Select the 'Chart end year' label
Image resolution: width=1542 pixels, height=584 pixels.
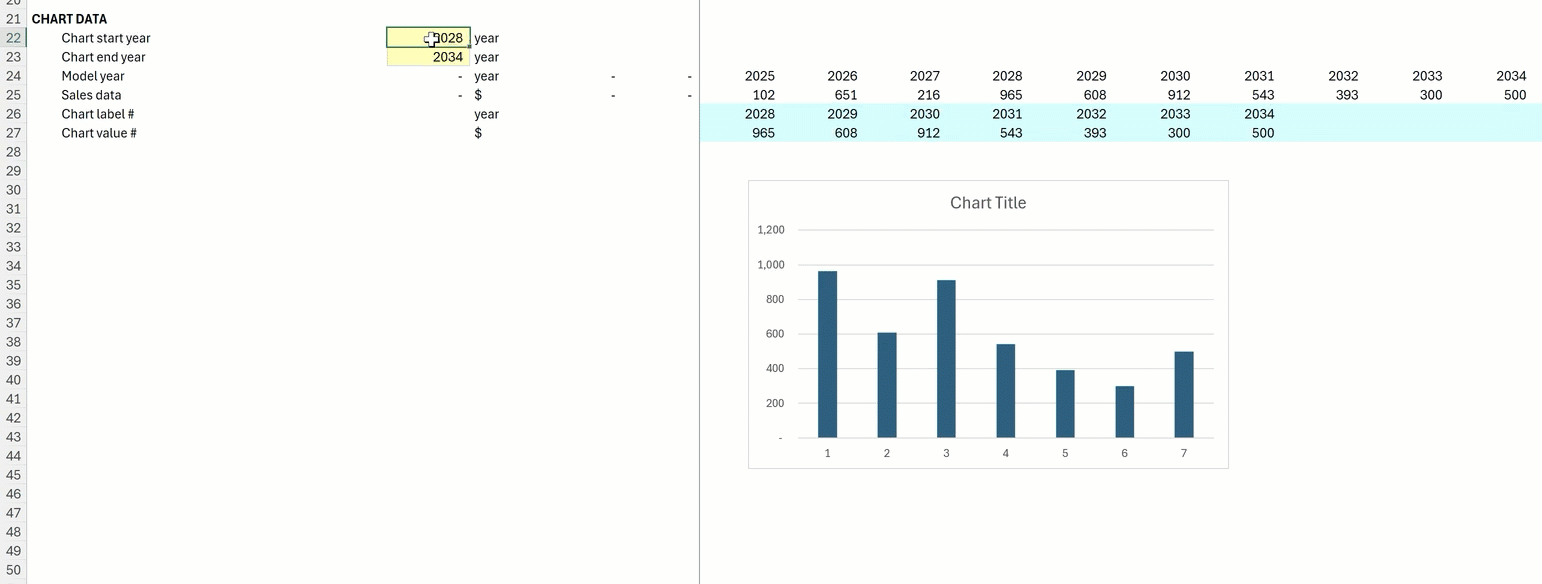tap(103, 57)
